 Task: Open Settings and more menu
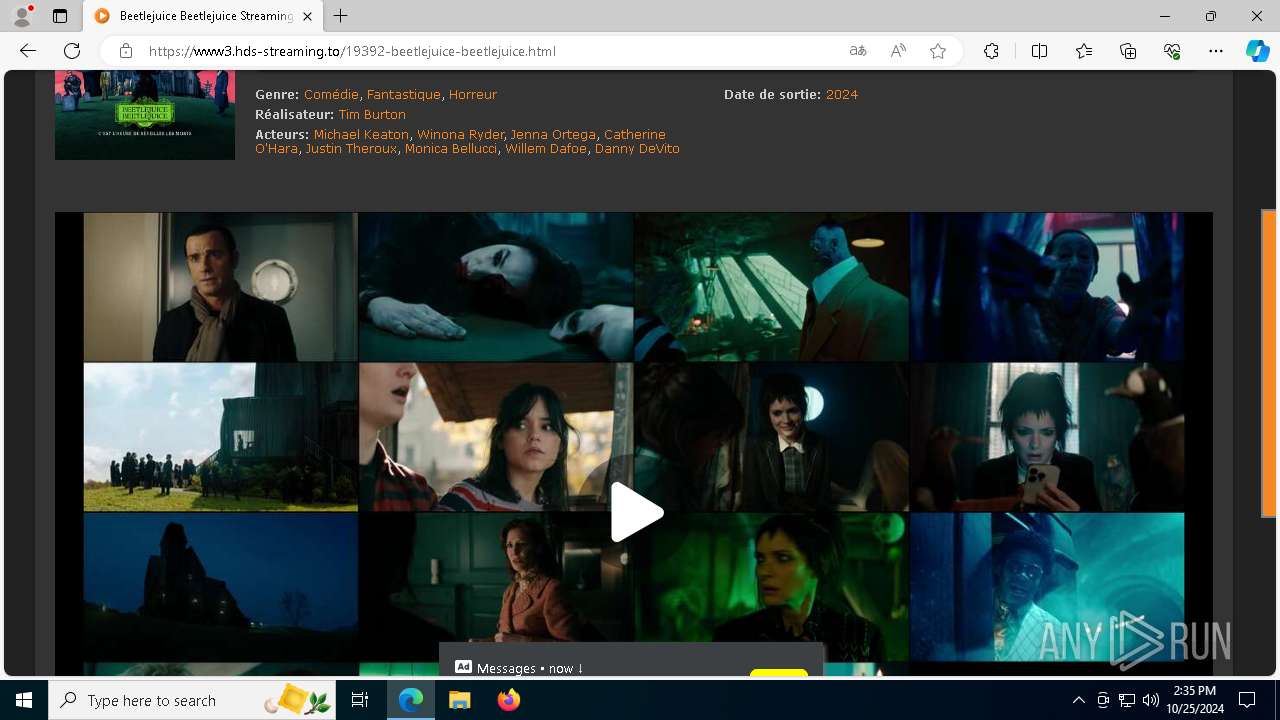[1216, 51]
